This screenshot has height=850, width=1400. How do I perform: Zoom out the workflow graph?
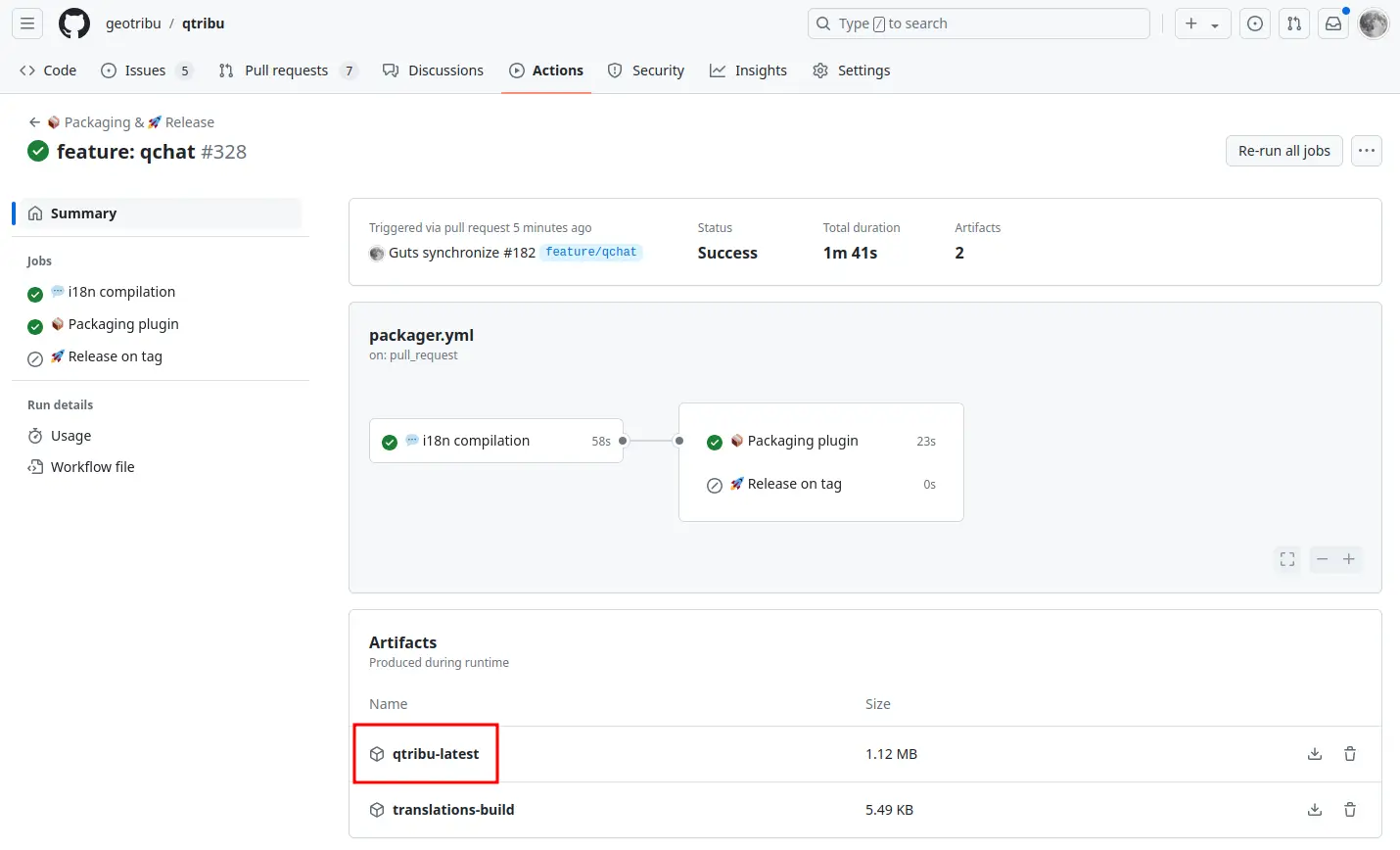[1323, 559]
